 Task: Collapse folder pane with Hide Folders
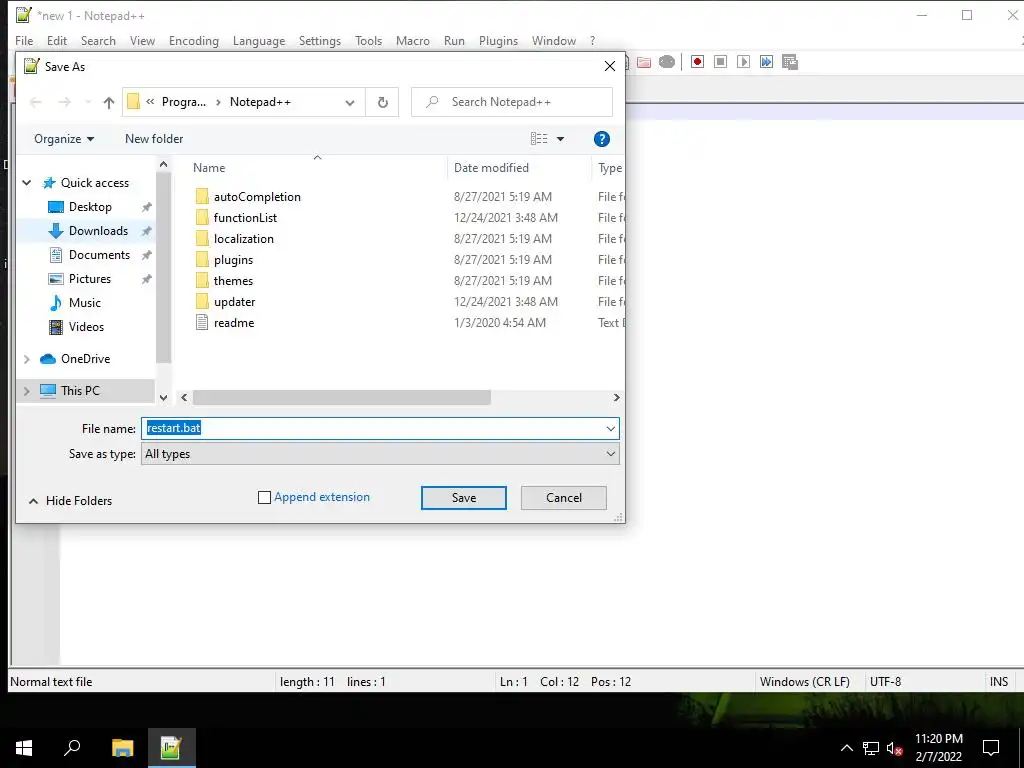click(70, 501)
